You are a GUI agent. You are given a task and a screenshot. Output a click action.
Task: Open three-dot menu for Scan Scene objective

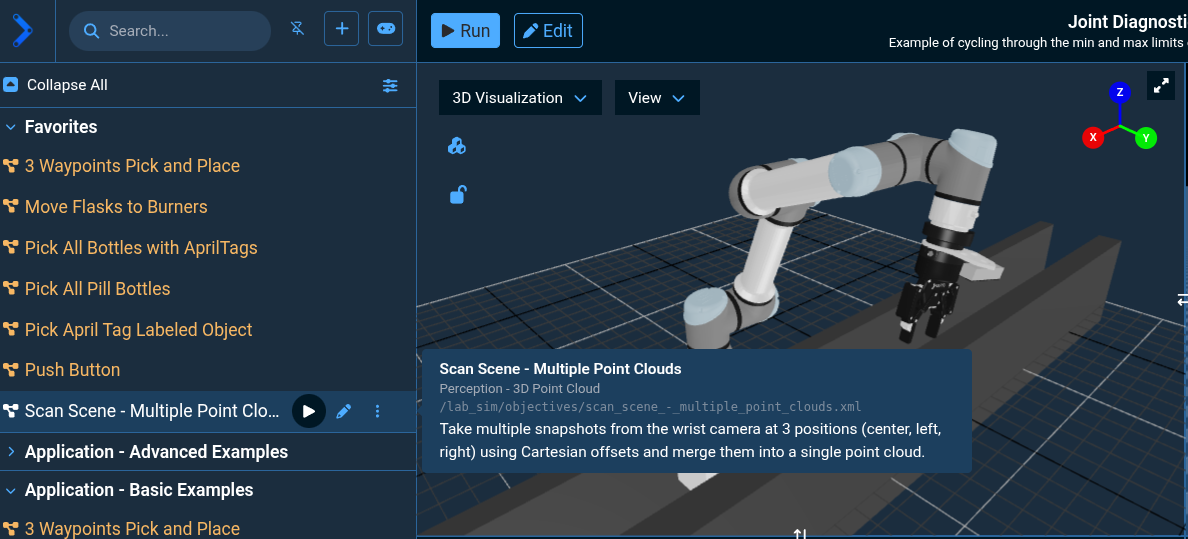(377, 411)
